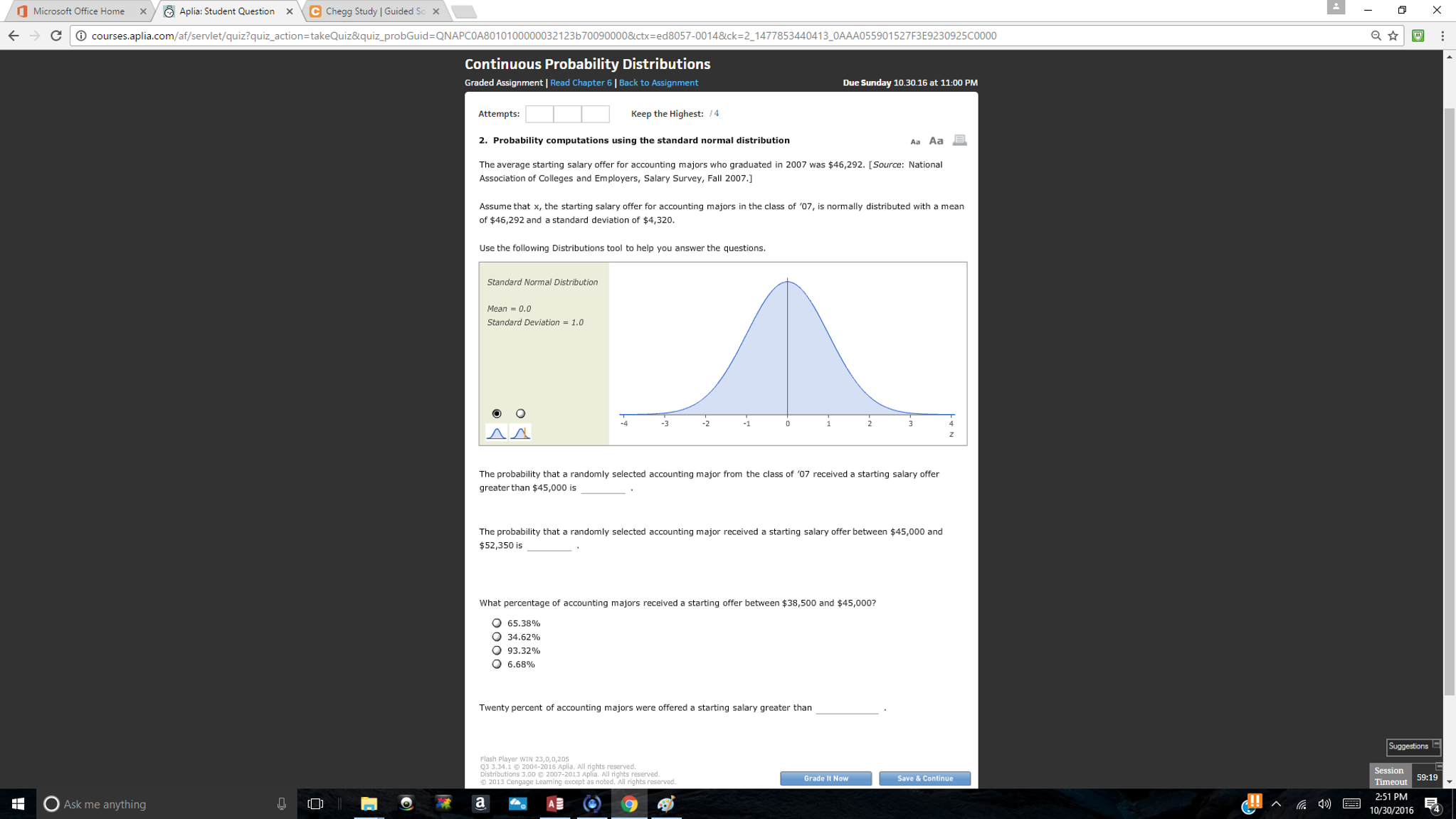Select the curve-with-cutoff-line icon in Distributions tool

(520, 431)
